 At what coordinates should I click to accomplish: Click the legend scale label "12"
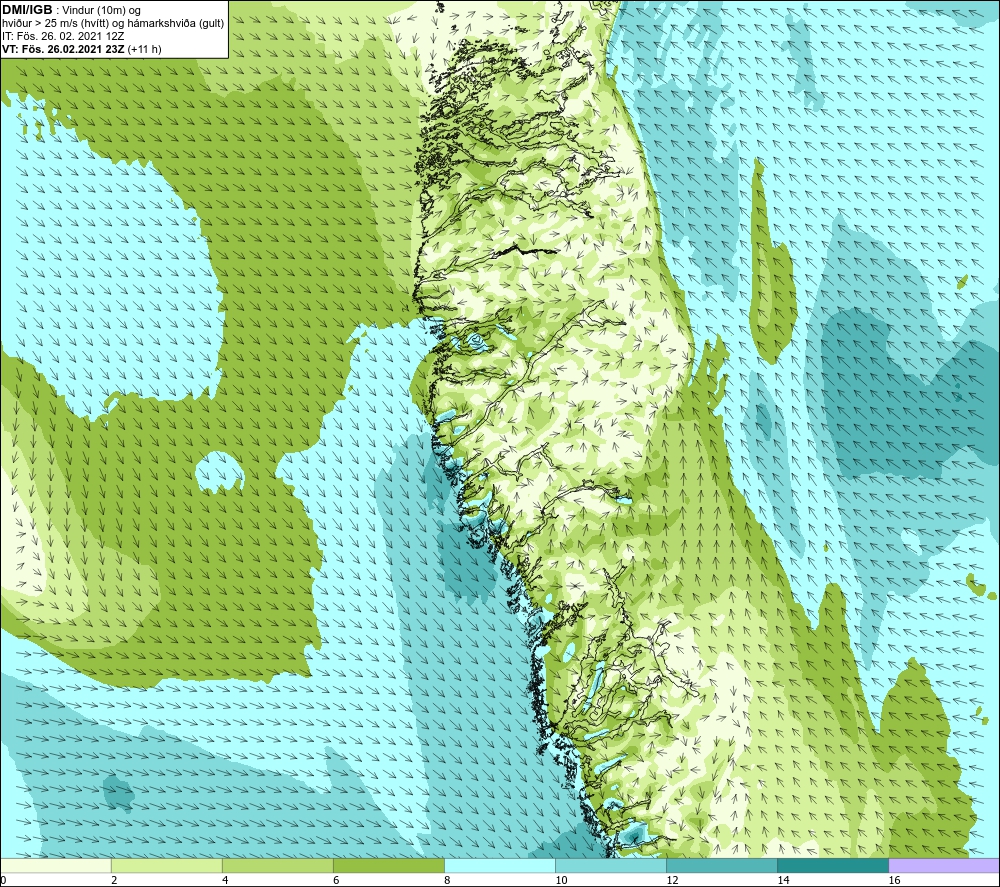[672, 881]
